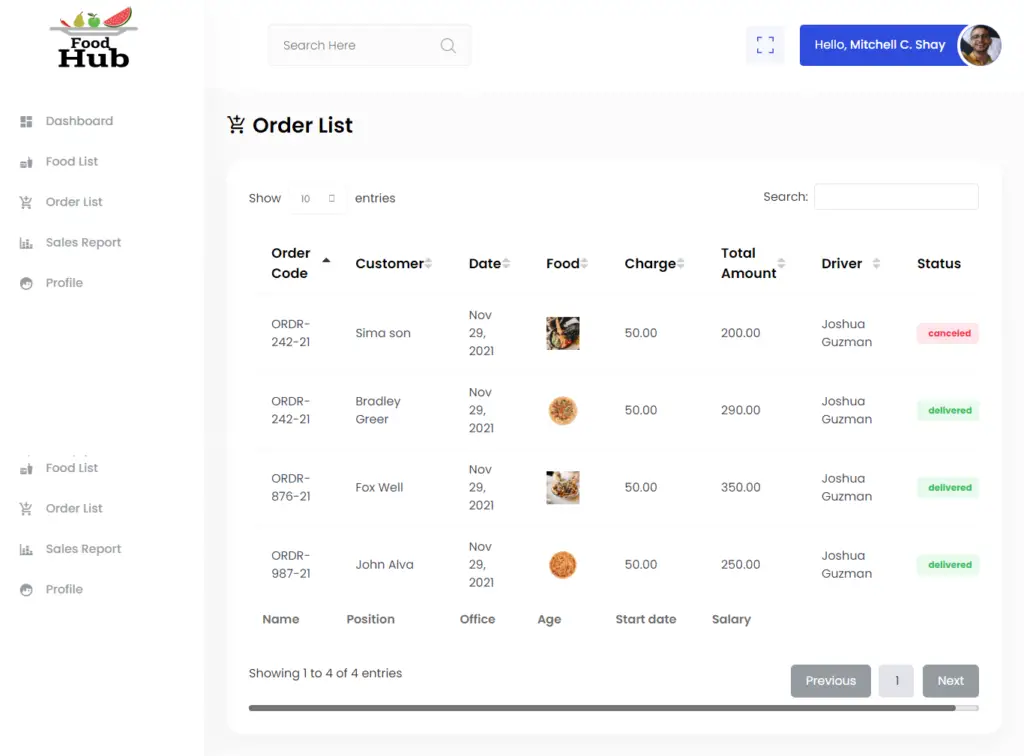
Task: Select the Dashboard icon in the sidebar
Action: point(25,121)
